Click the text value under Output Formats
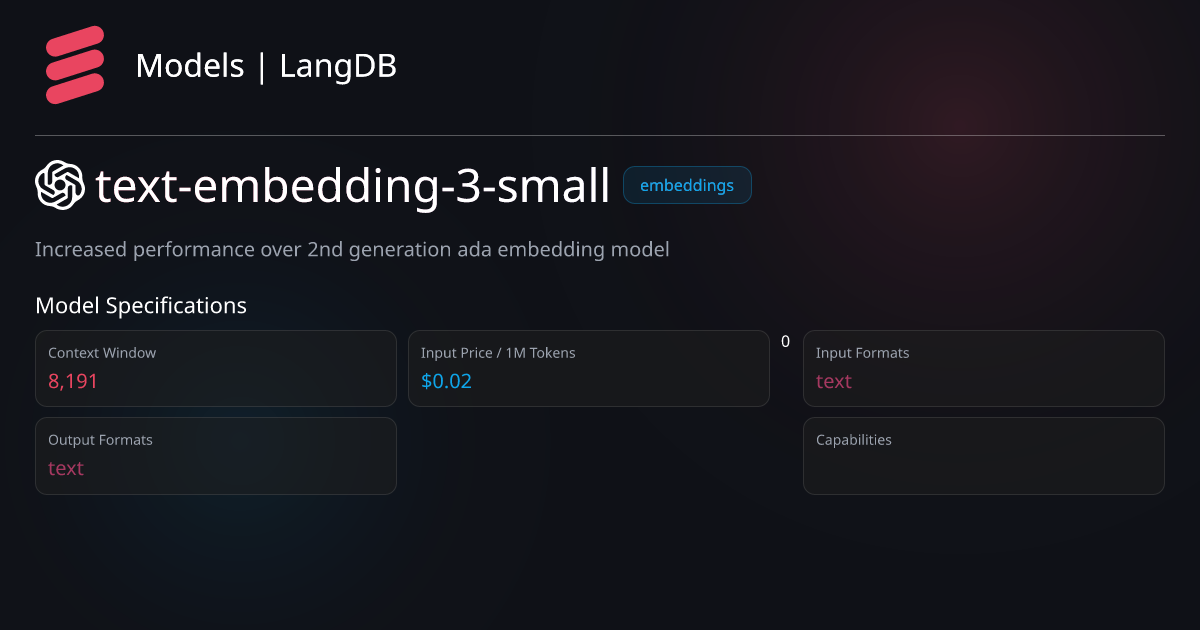The width and height of the screenshot is (1200, 630). pyautogui.click(x=66, y=468)
